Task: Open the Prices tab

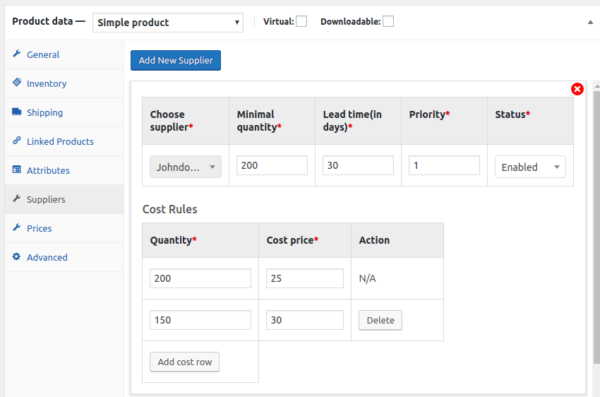Action: point(64,228)
